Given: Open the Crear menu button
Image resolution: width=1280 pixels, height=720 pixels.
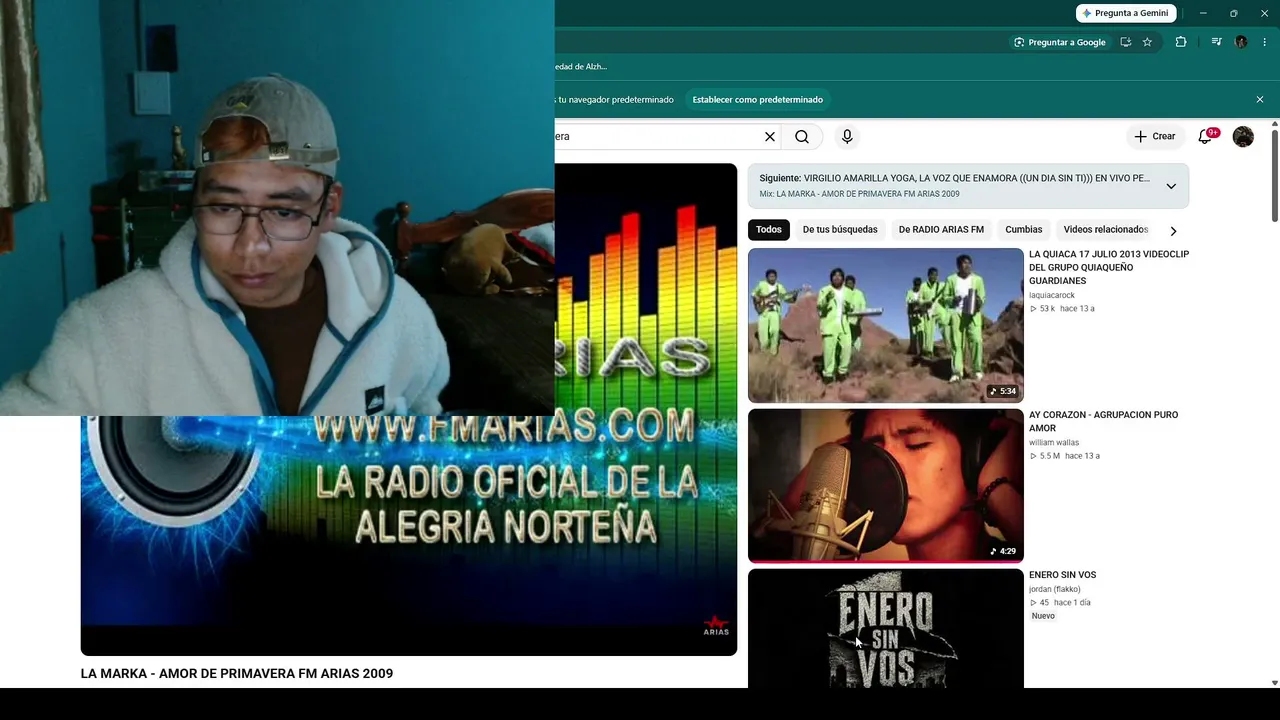Looking at the screenshot, I should click(1154, 137).
